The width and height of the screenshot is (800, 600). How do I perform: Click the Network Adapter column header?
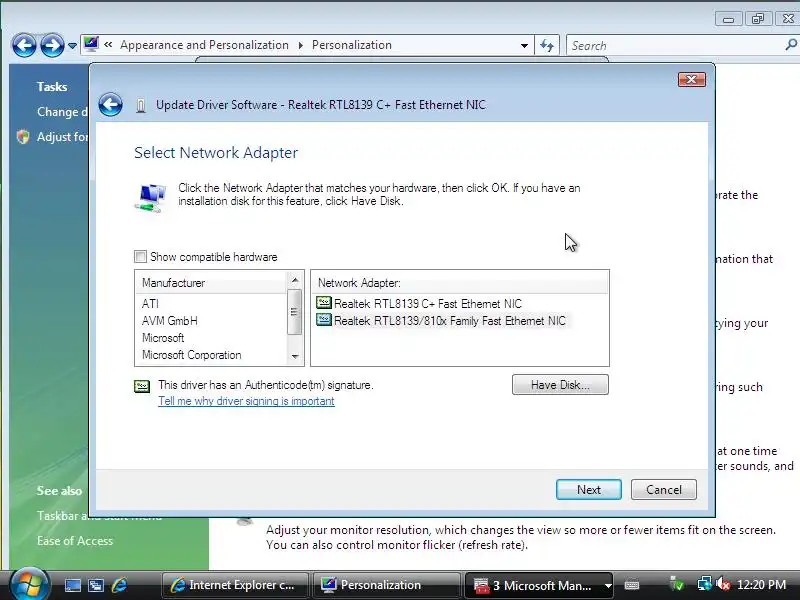click(459, 283)
